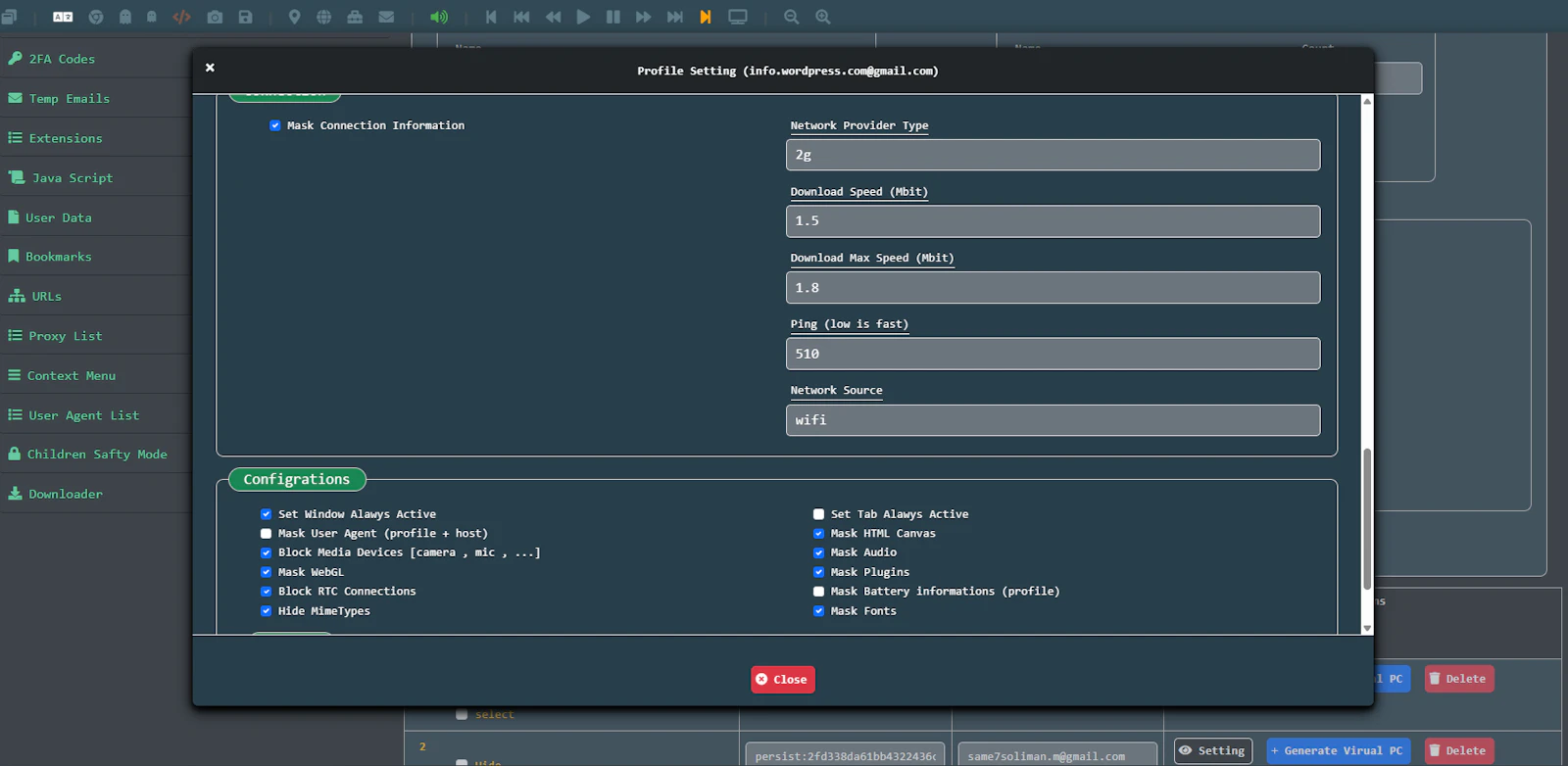Click the red Close button in dialog
The height and width of the screenshot is (766, 1568).
[783, 680]
